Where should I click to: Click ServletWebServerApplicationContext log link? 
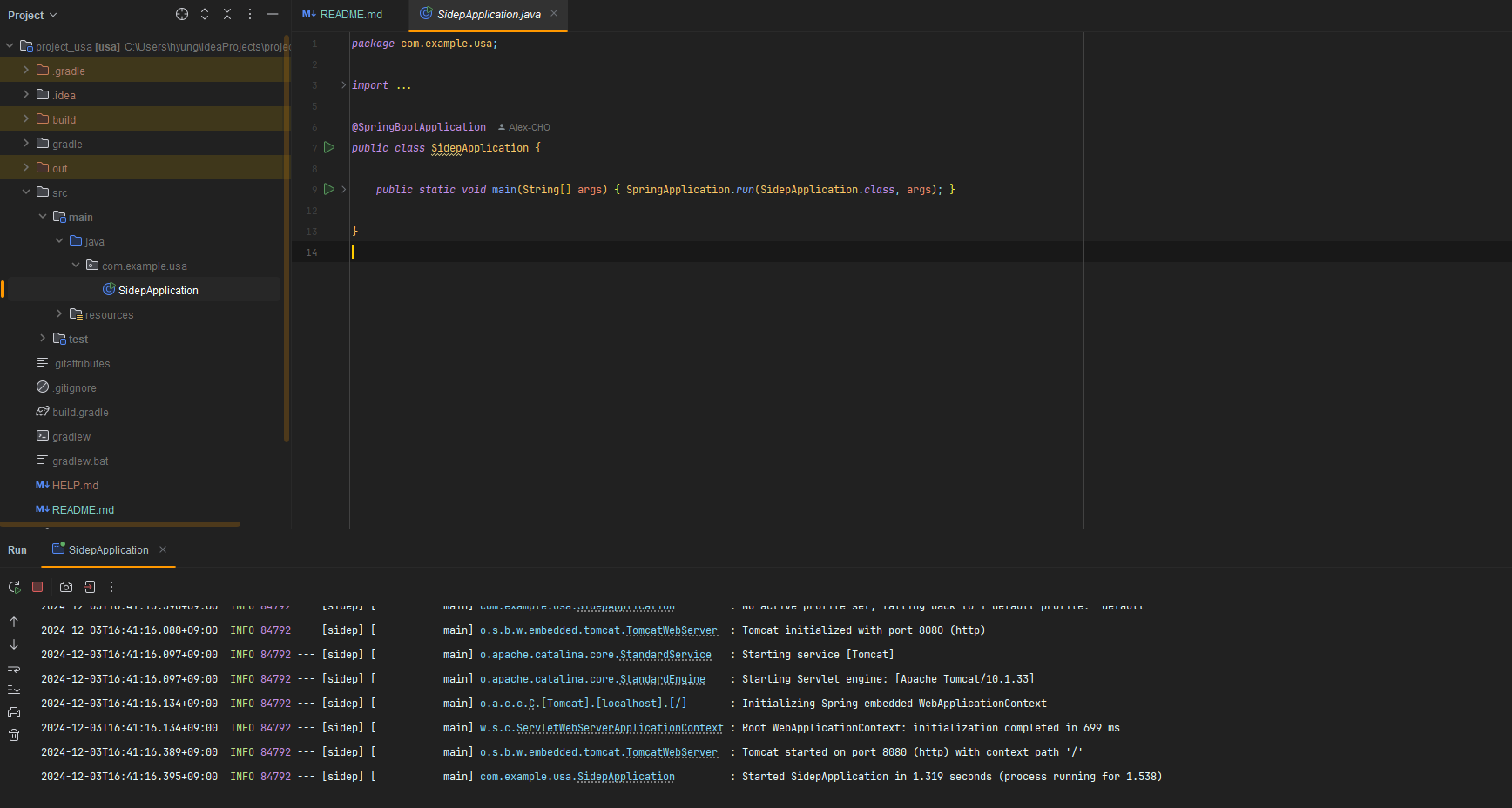[x=619, y=728]
